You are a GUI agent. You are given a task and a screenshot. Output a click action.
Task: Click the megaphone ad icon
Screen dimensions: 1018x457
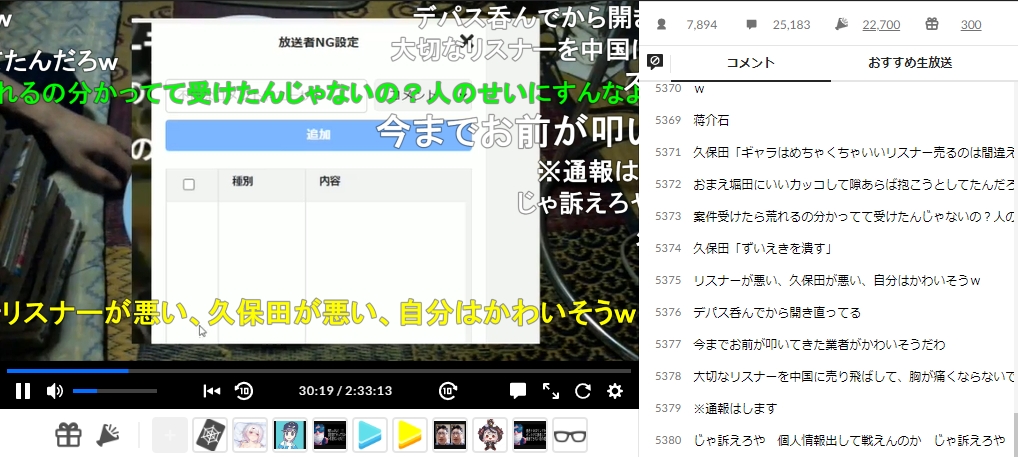click(107, 435)
